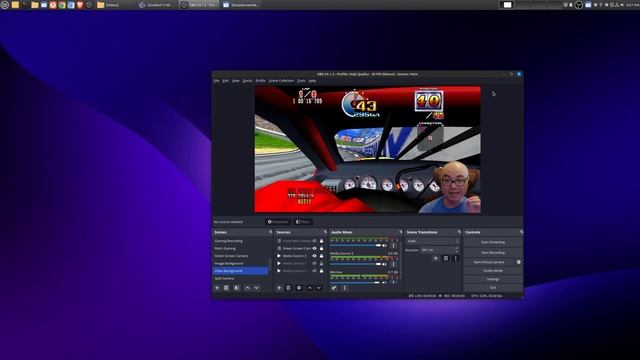The height and width of the screenshot is (360, 640).
Task: Open transition properties three-dot icon
Action: click(456, 258)
